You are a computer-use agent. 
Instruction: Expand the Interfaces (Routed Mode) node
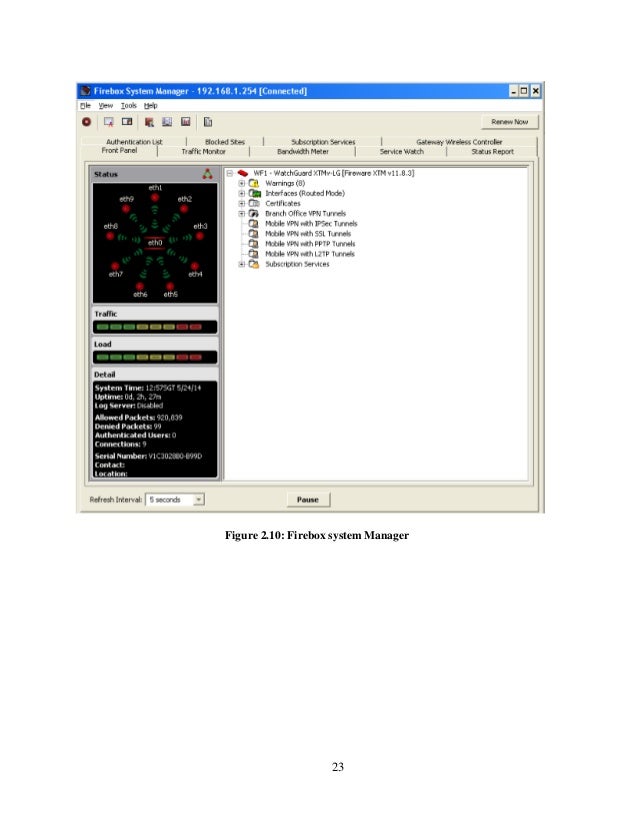click(241, 193)
